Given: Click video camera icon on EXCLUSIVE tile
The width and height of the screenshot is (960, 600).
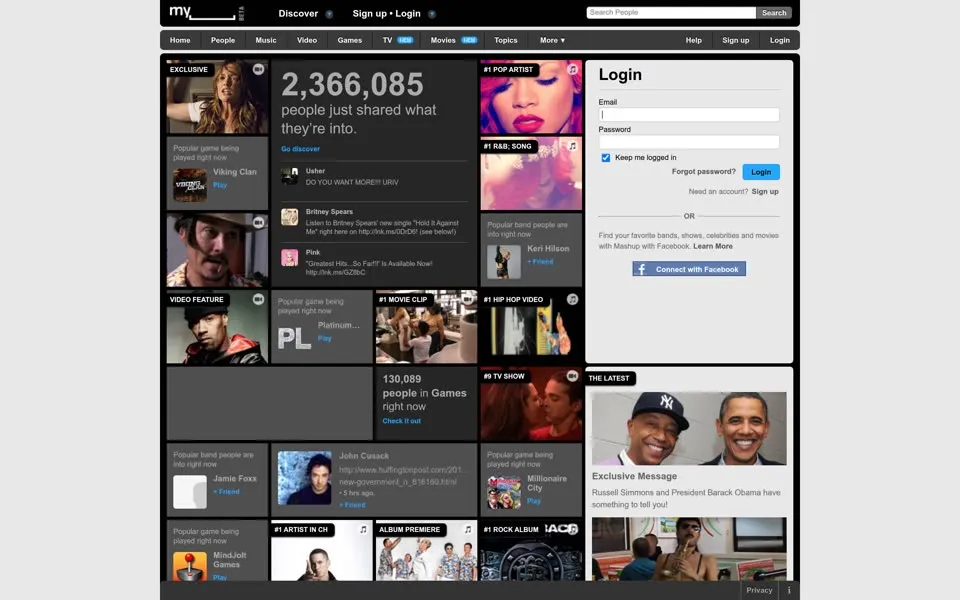Looking at the screenshot, I should click(258, 69).
